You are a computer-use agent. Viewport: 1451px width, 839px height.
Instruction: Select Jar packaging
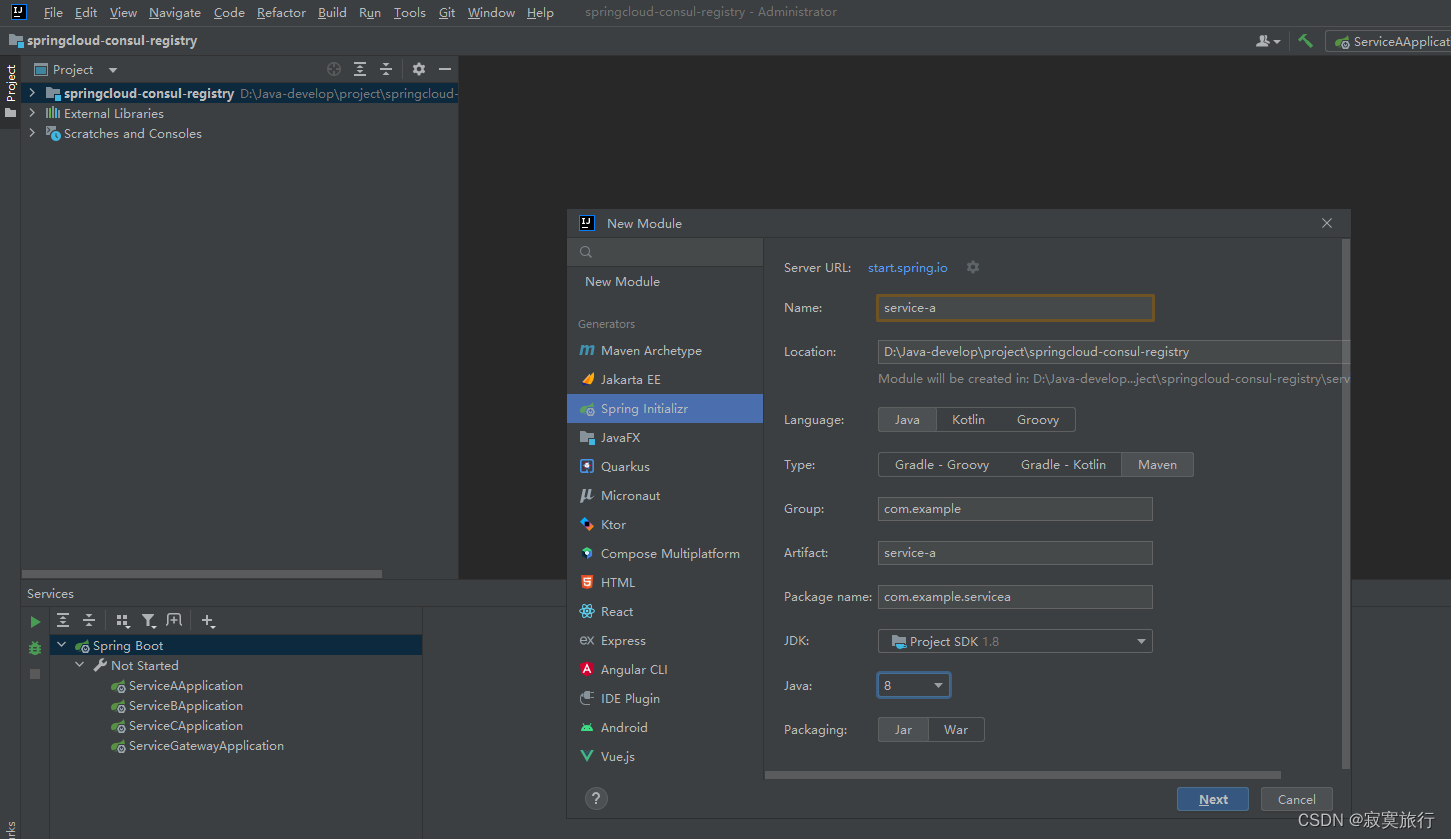[x=903, y=730]
